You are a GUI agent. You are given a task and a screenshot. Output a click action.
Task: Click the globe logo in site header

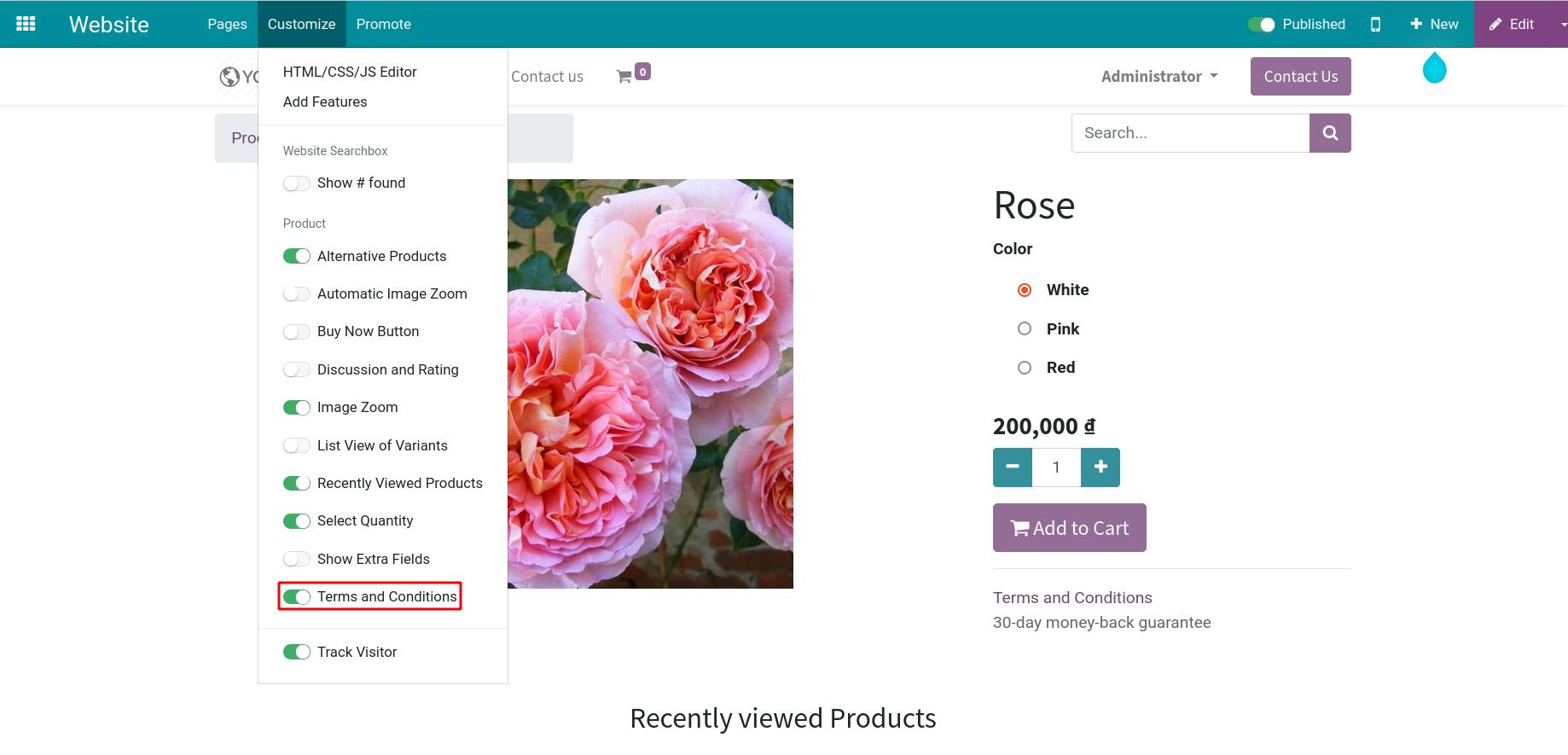click(229, 77)
